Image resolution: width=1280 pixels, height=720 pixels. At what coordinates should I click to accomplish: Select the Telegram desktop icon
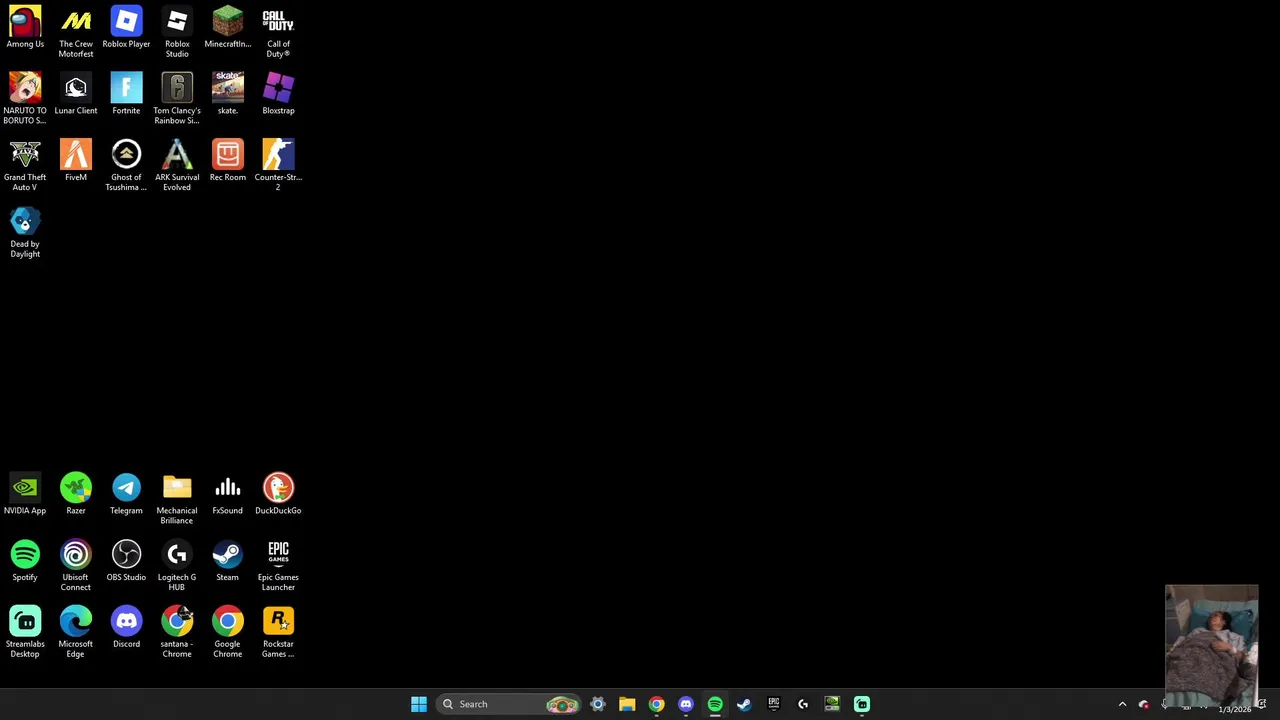[126, 494]
